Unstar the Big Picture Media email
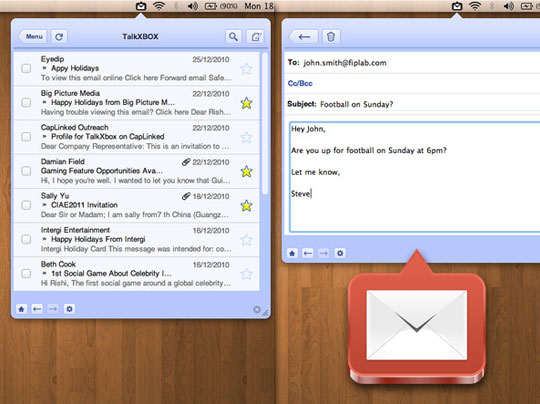 click(247, 103)
